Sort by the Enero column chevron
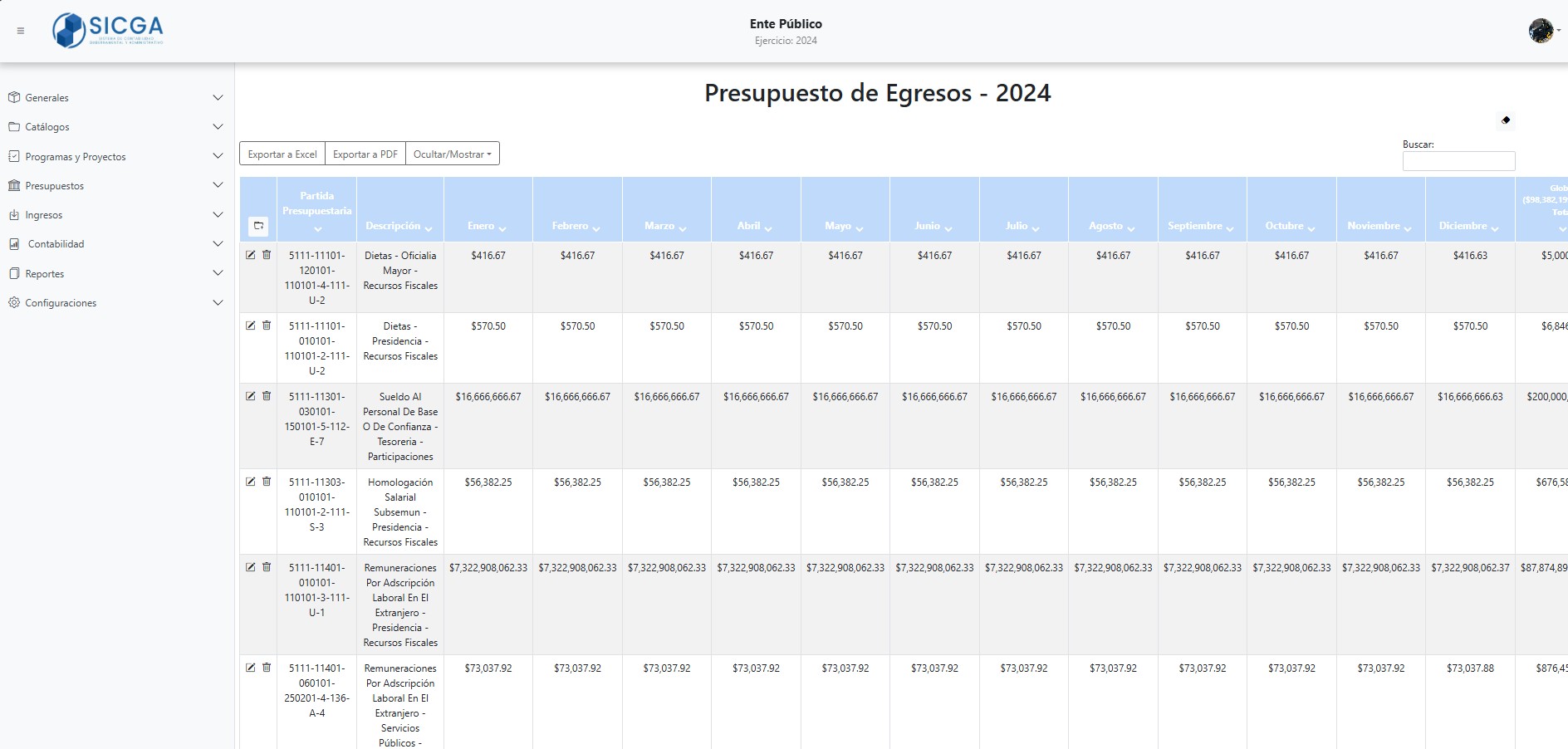This screenshot has width=1568, height=749. (502, 228)
